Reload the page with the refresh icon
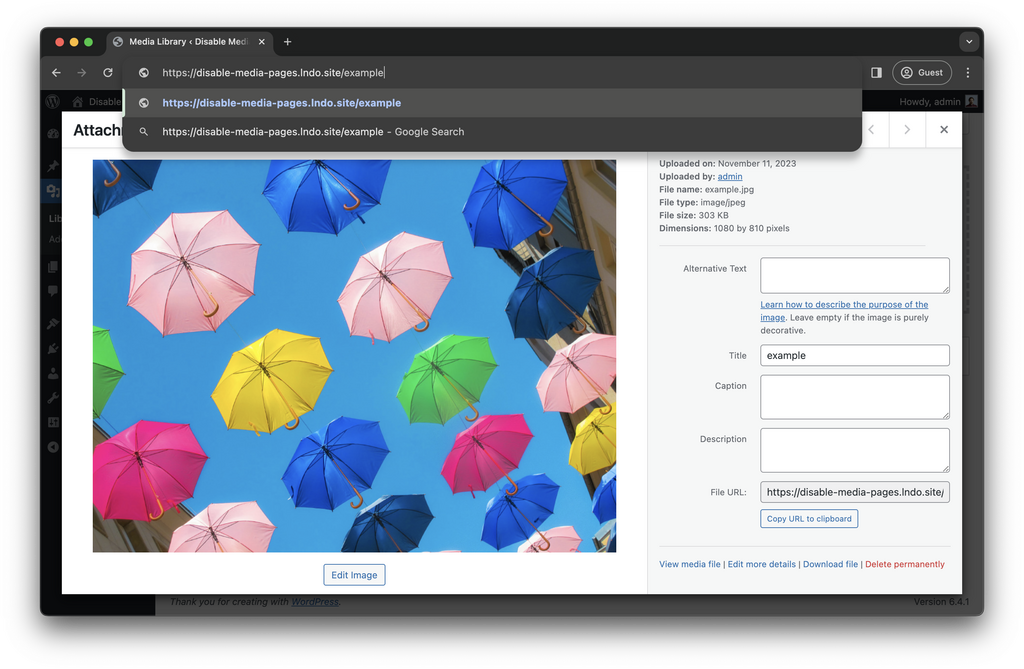 (108, 73)
